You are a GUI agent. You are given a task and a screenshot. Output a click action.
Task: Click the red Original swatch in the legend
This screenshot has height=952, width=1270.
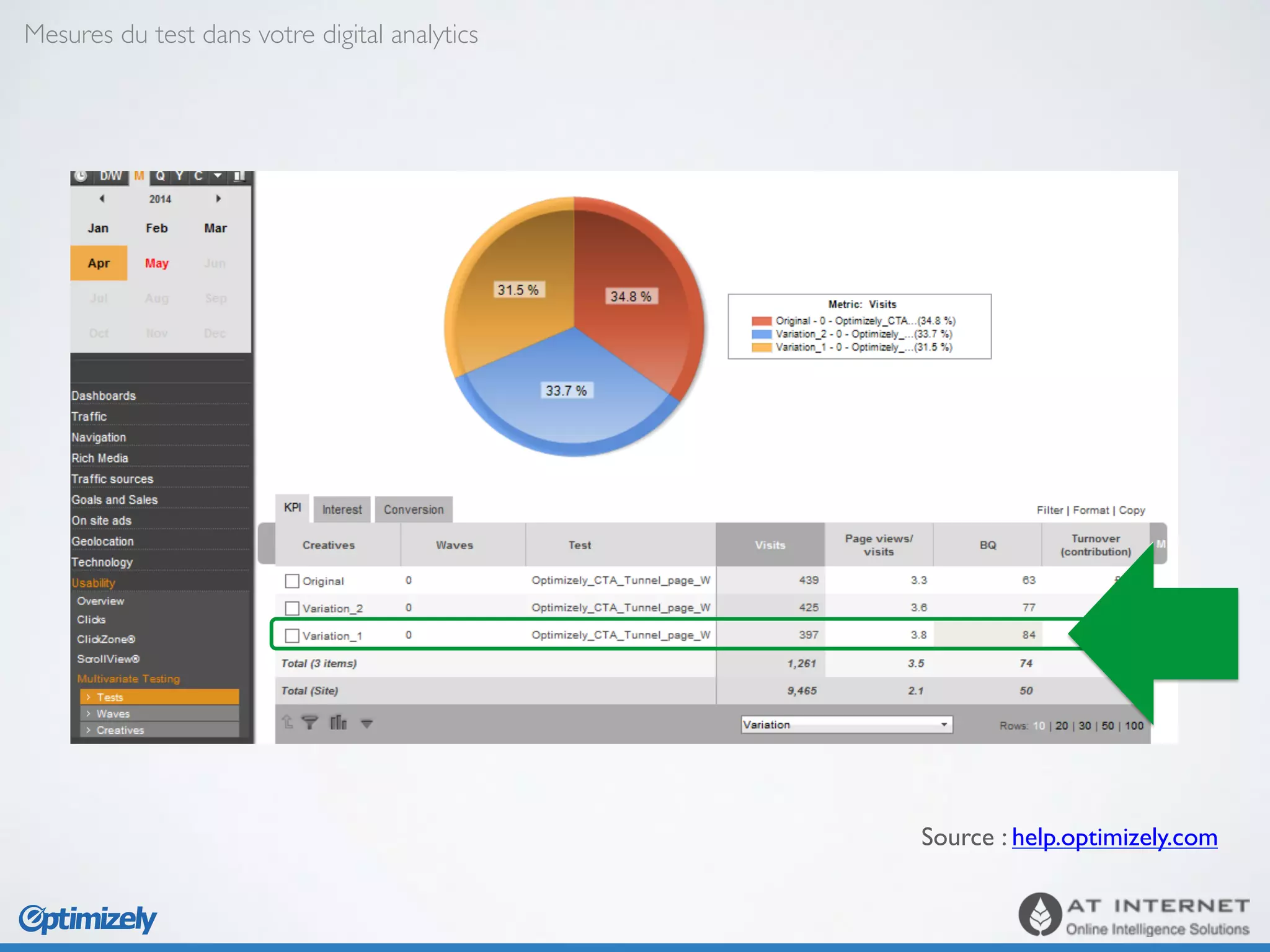(761, 321)
